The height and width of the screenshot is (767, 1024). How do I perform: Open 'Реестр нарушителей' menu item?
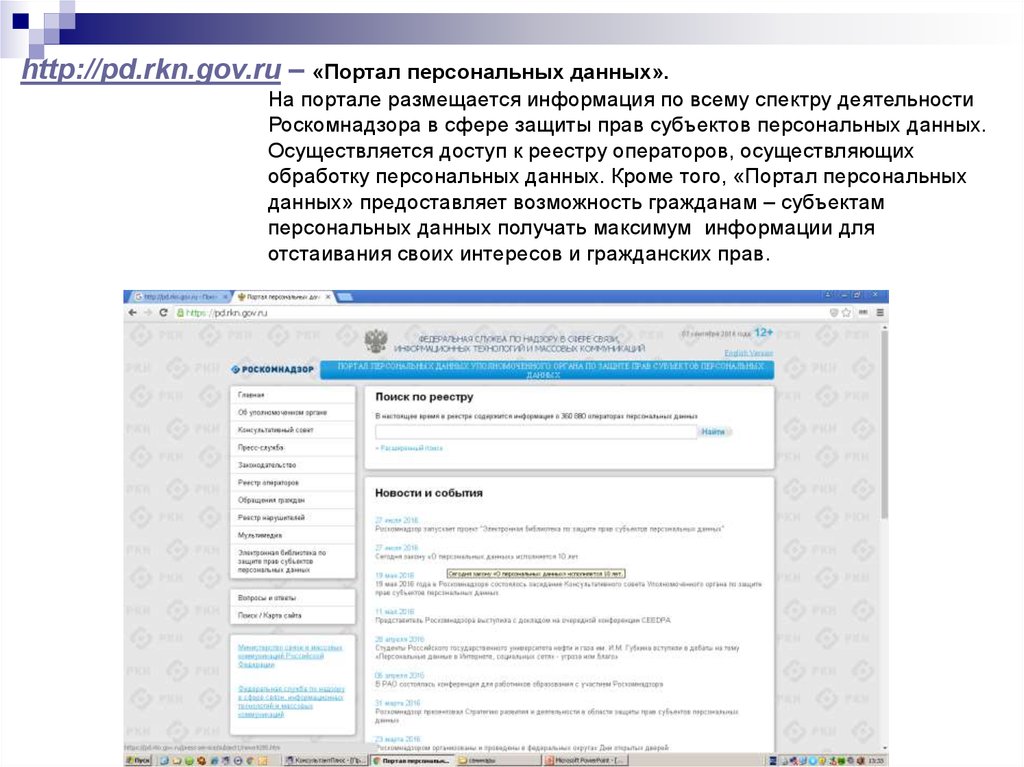[293, 518]
